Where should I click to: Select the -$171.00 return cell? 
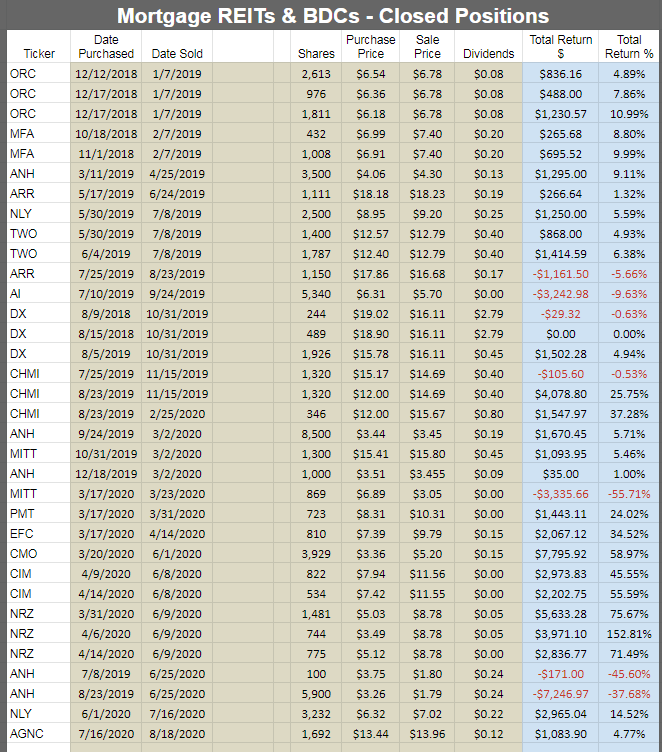[560, 673]
